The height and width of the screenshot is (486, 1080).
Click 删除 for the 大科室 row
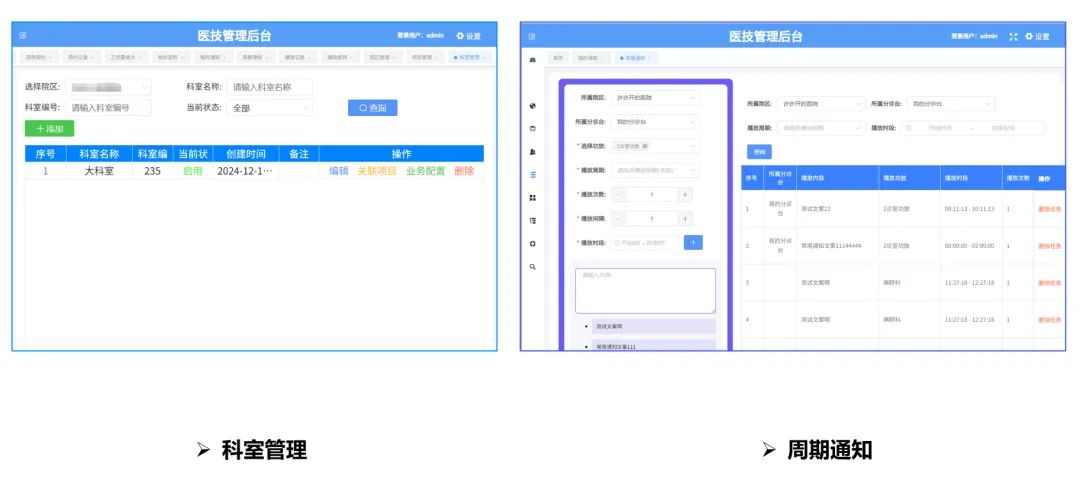click(x=464, y=171)
